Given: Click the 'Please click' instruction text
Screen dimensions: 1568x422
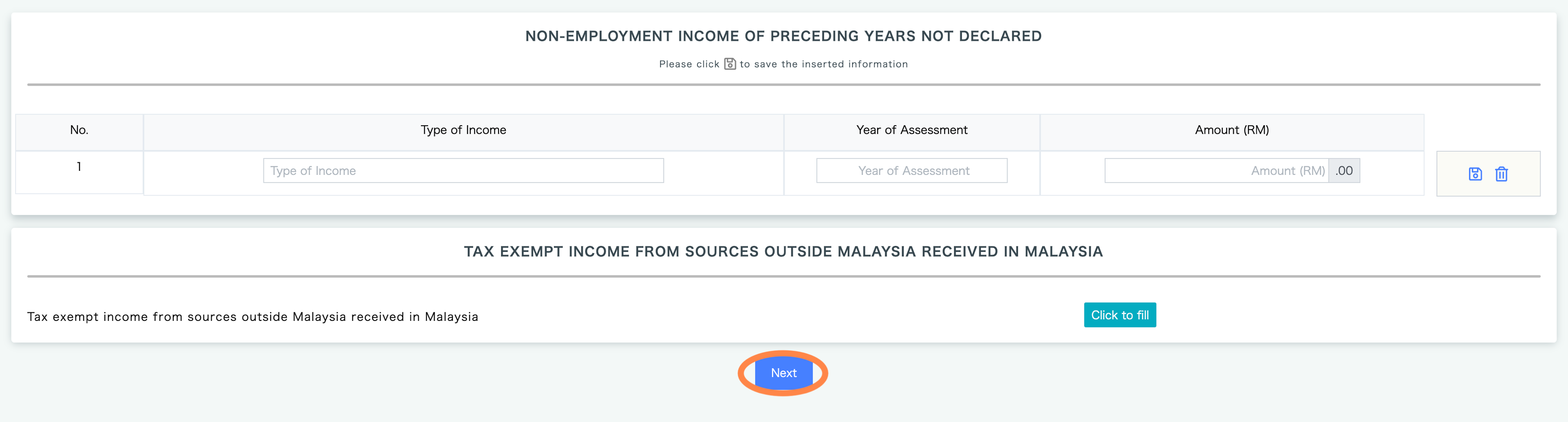Looking at the screenshot, I should pyautogui.click(x=689, y=64).
